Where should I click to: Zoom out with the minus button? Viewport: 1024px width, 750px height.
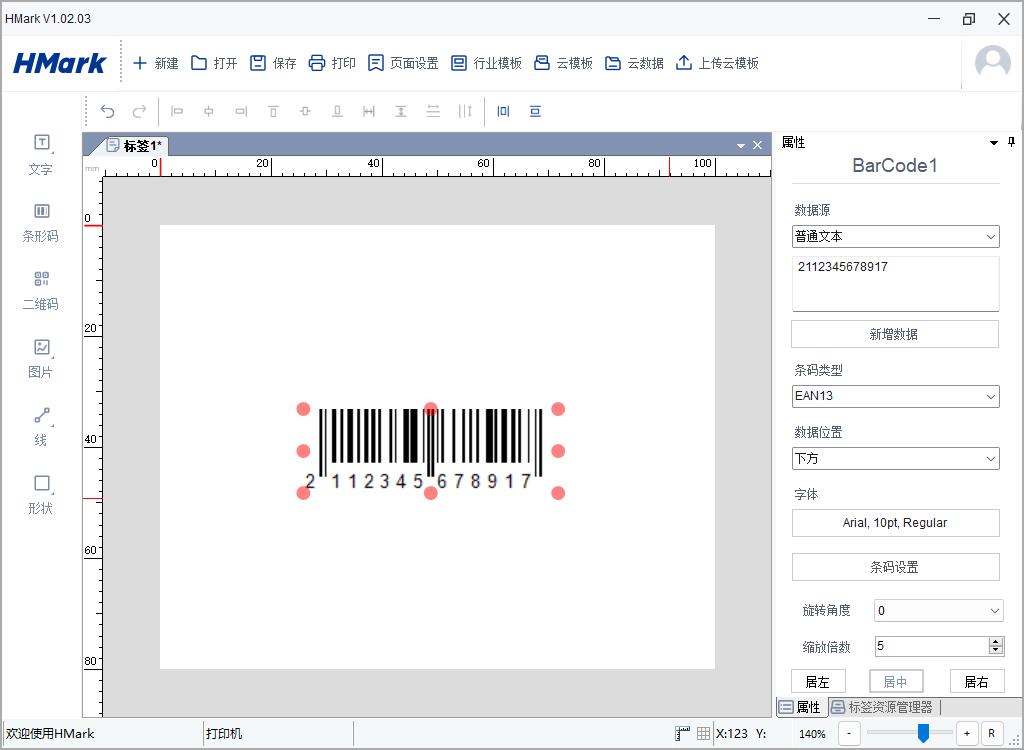pyautogui.click(x=849, y=734)
